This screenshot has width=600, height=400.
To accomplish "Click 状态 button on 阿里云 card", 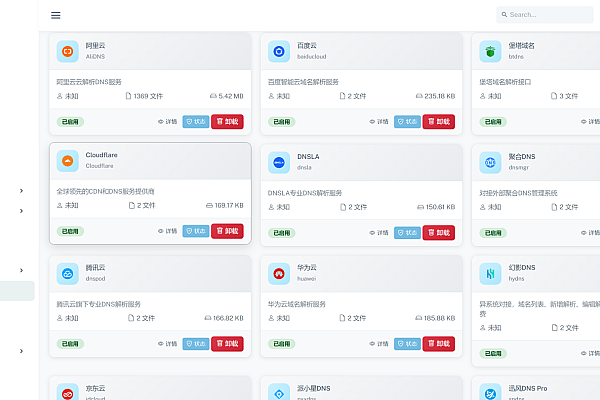I will point(196,122).
